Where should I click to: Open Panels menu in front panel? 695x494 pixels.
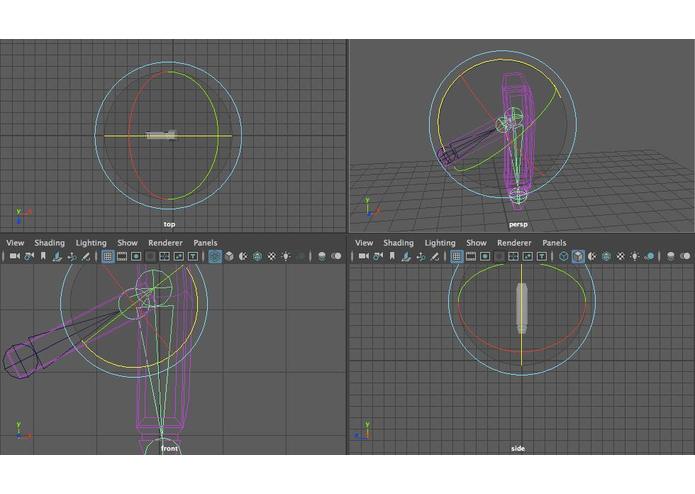click(205, 243)
